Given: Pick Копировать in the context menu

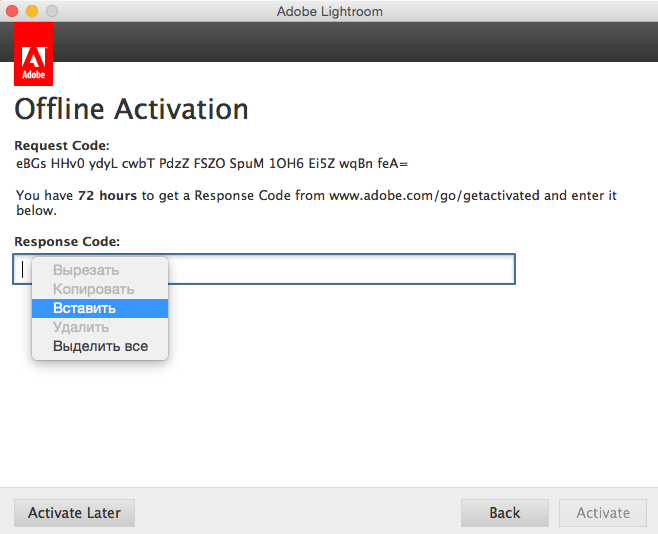Looking at the screenshot, I should pos(100,289).
